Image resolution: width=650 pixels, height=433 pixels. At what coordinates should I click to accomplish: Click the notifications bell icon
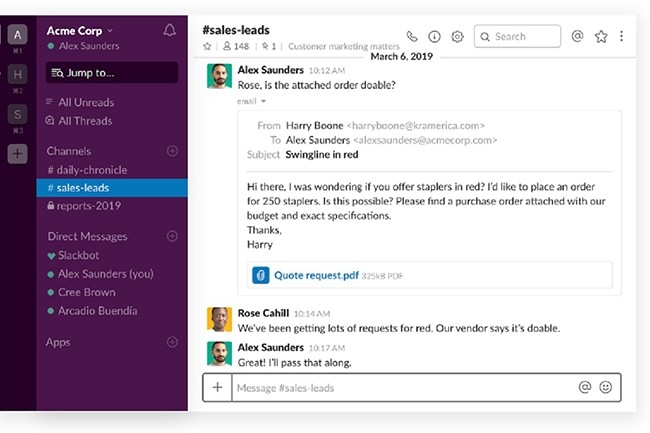(169, 31)
